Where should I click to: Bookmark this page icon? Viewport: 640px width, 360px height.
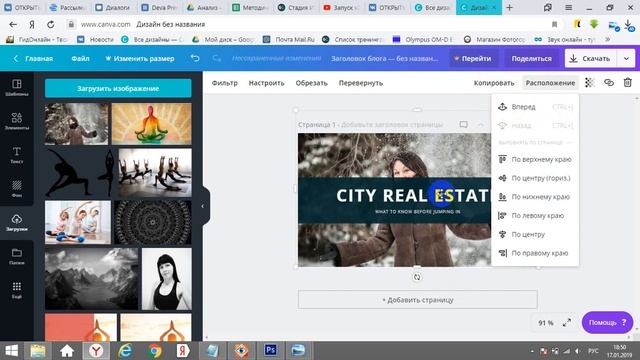[554, 24]
